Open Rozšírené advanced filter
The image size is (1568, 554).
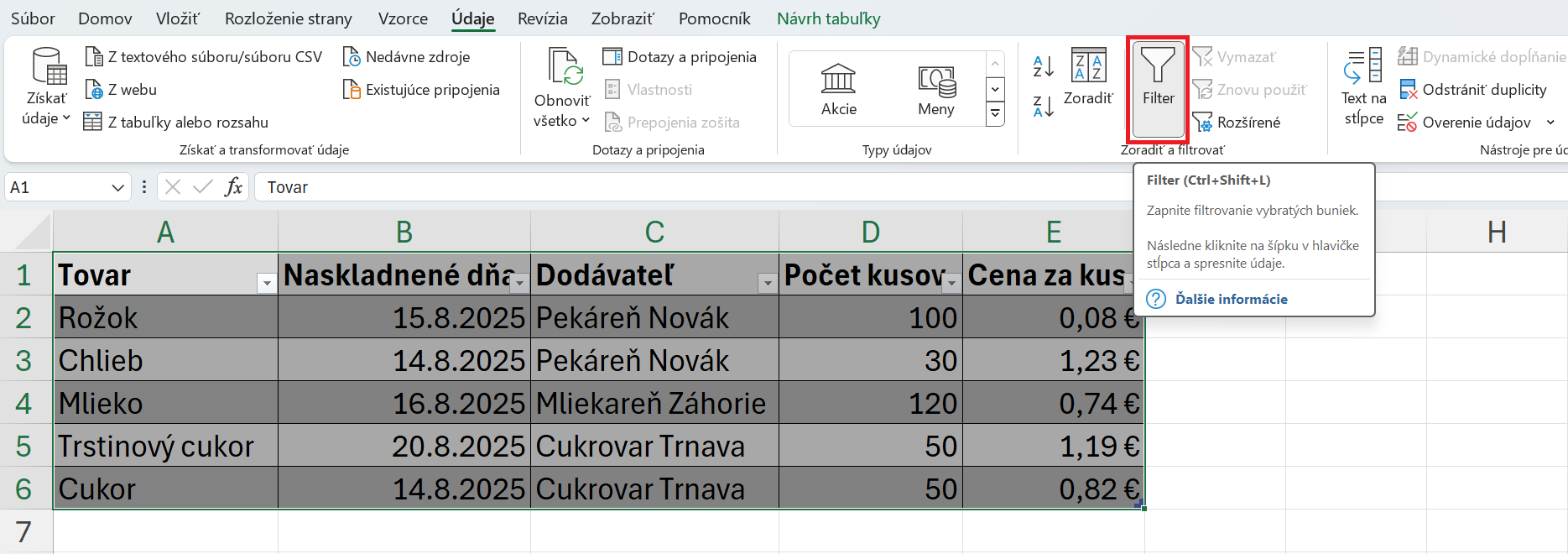pos(1236,123)
